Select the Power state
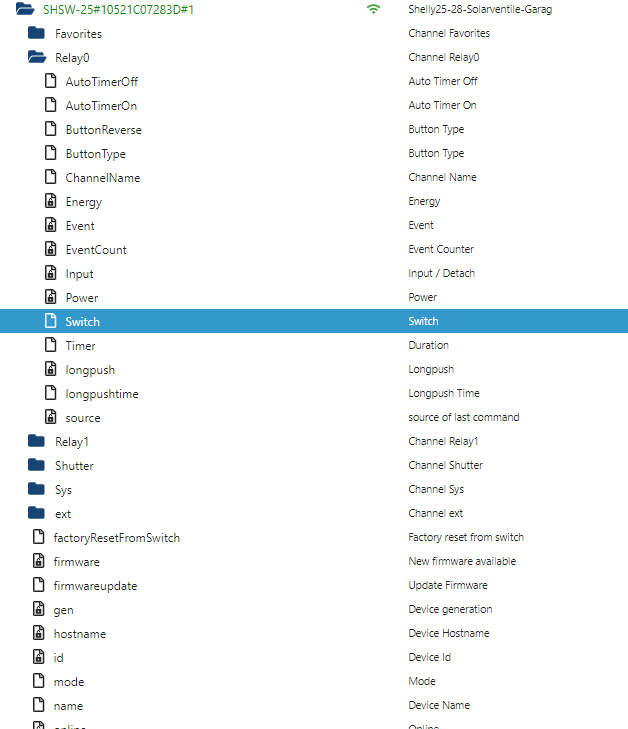The width and height of the screenshot is (628, 729). coord(82,298)
